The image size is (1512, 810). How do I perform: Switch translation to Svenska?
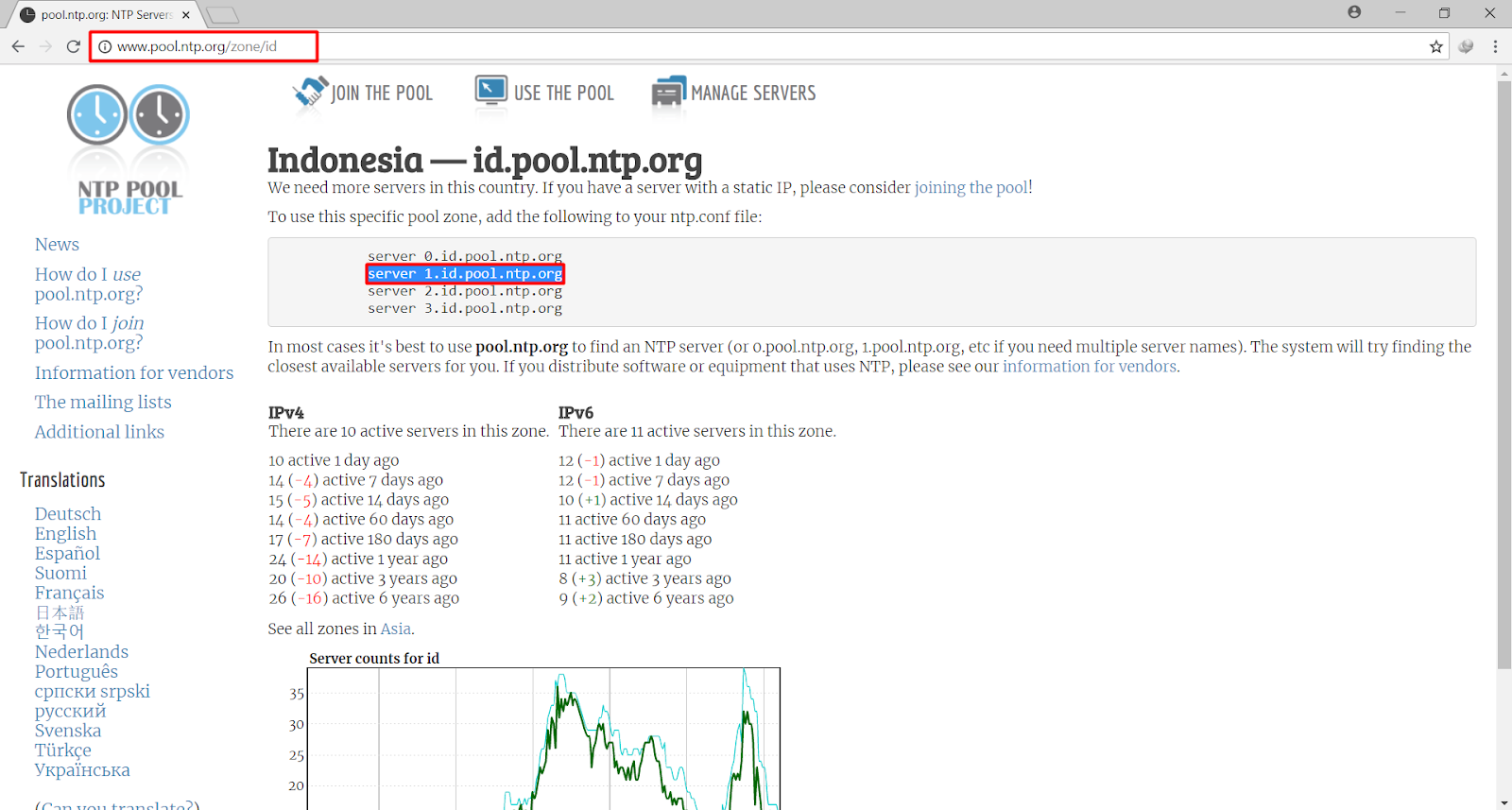pyautogui.click(x=68, y=731)
